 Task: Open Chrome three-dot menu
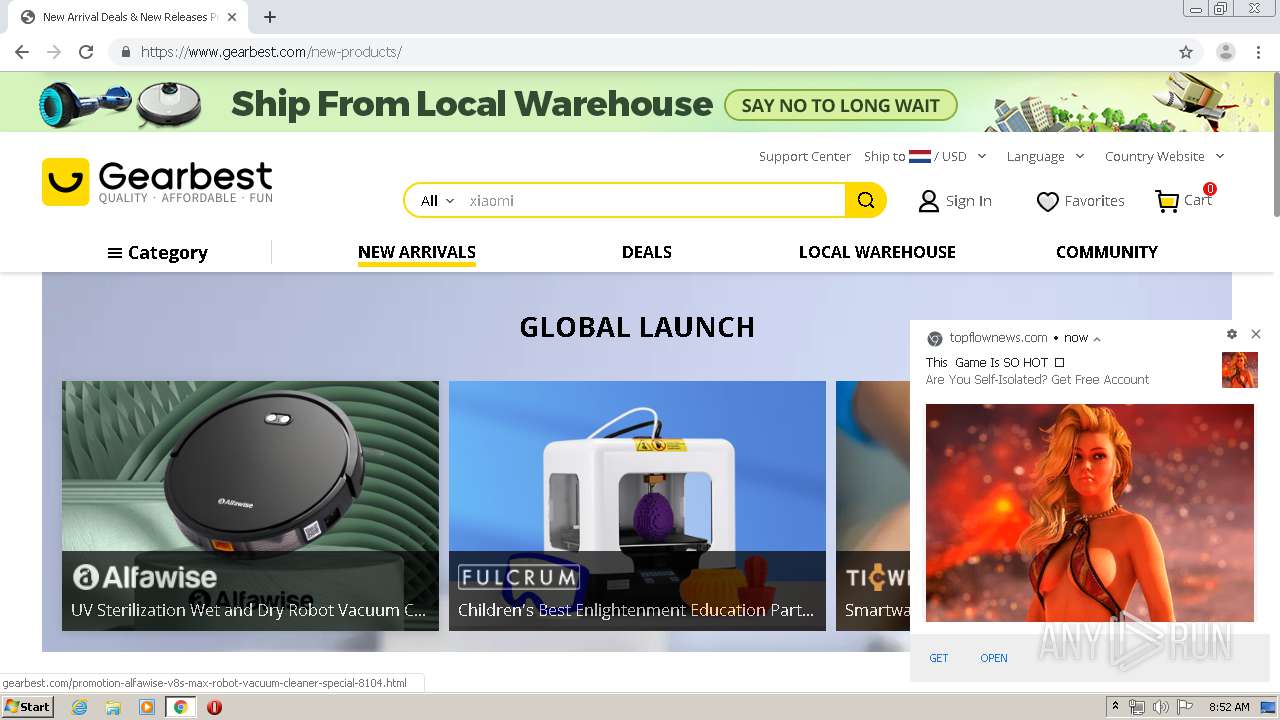1258,52
